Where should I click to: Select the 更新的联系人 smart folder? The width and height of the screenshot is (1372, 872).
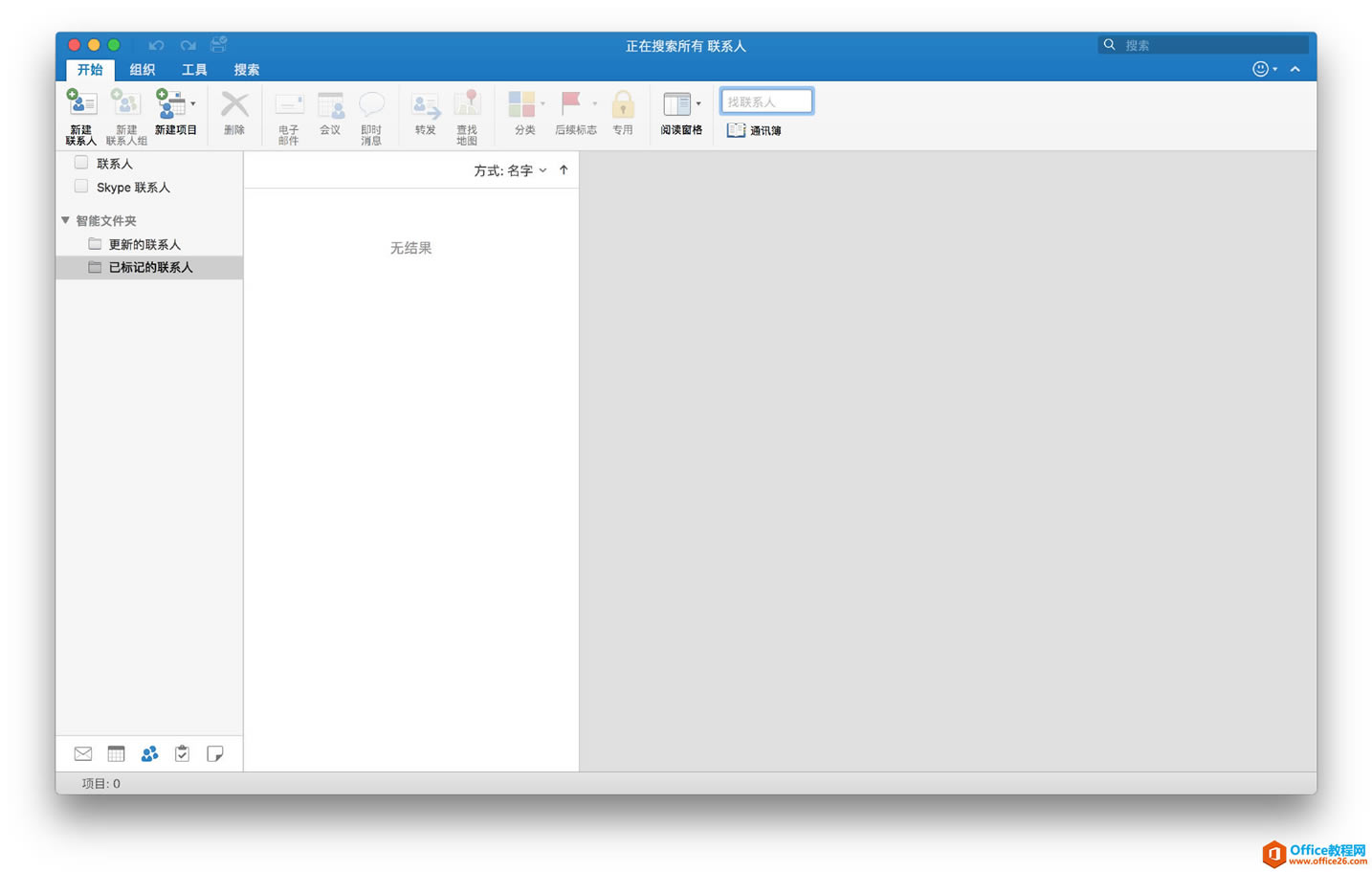144,244
